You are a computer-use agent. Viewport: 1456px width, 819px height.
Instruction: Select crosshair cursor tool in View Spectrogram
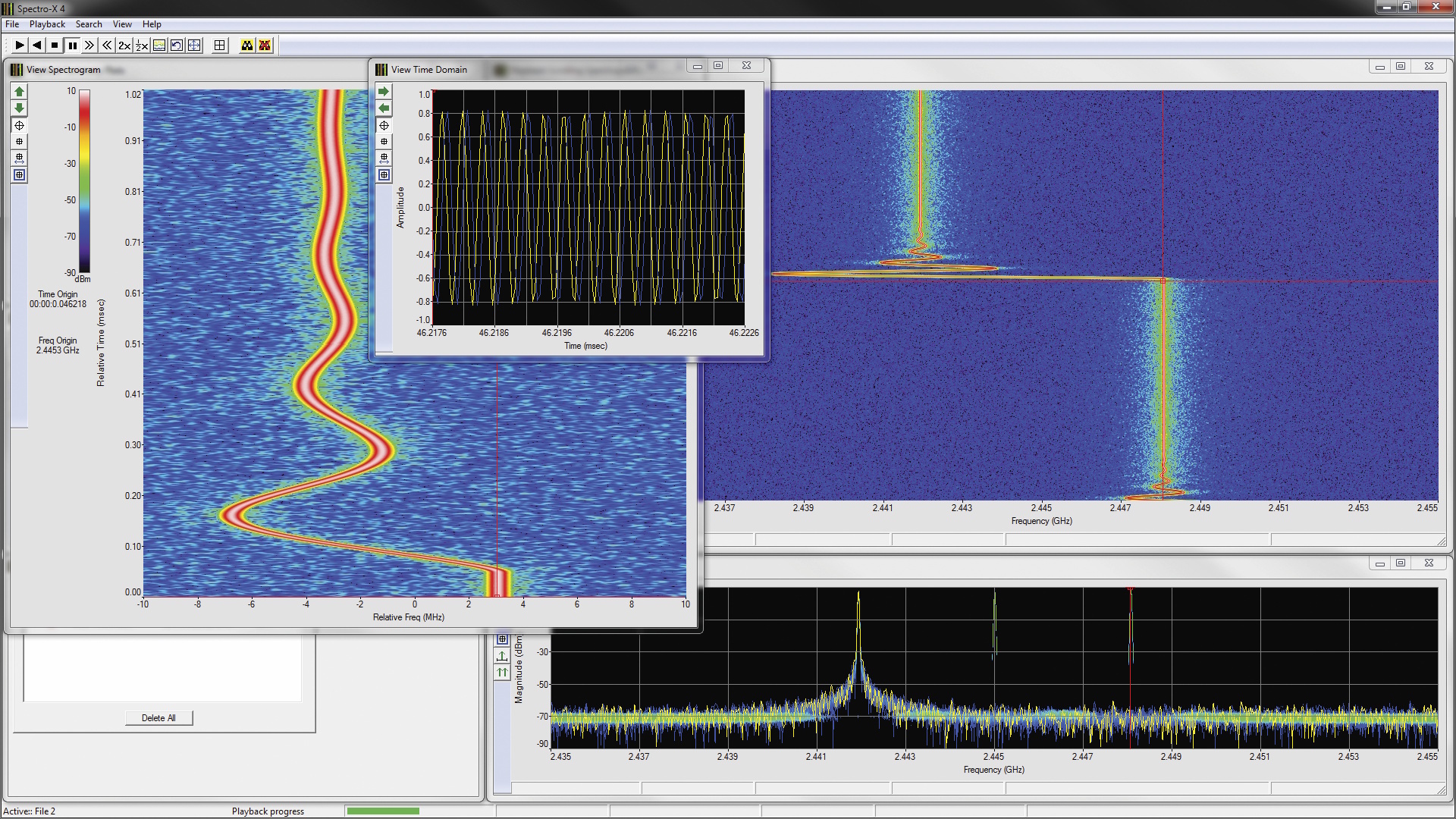tap(20, 125)
